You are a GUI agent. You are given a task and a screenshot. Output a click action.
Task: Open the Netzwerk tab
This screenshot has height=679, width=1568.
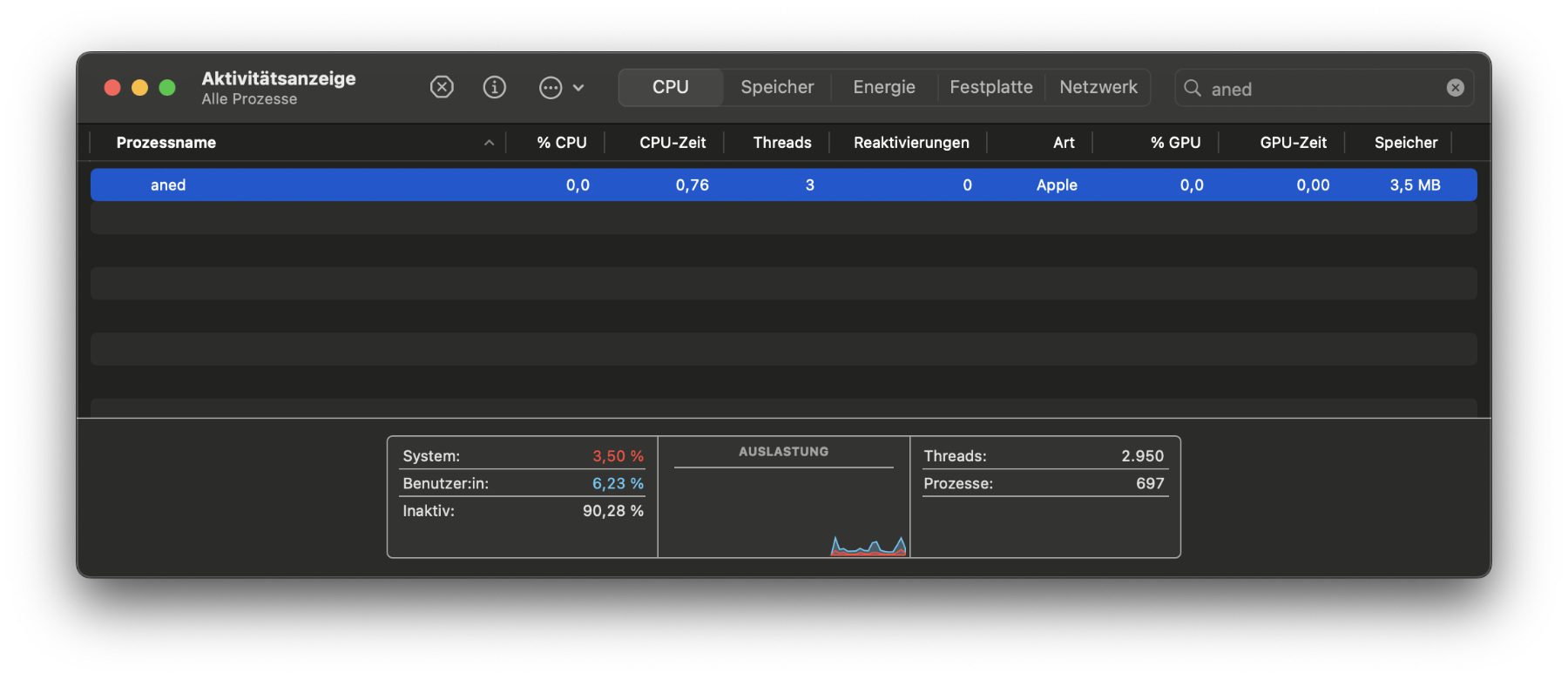click(1098, 87)
